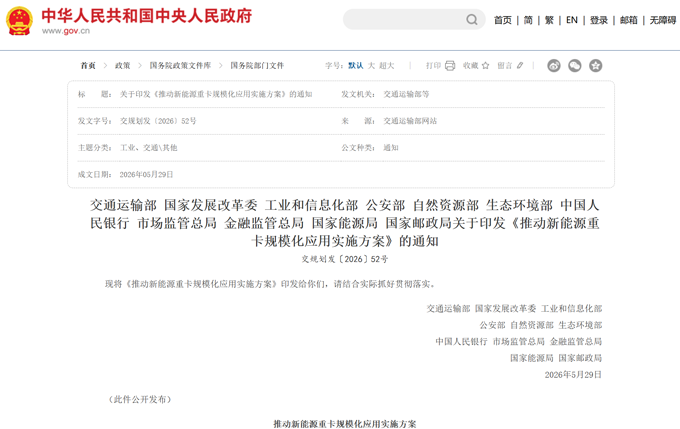Screen dimensions: 680x429
Task: Open the 邮箱 mailbox link
Action: [x=628, y=20]
